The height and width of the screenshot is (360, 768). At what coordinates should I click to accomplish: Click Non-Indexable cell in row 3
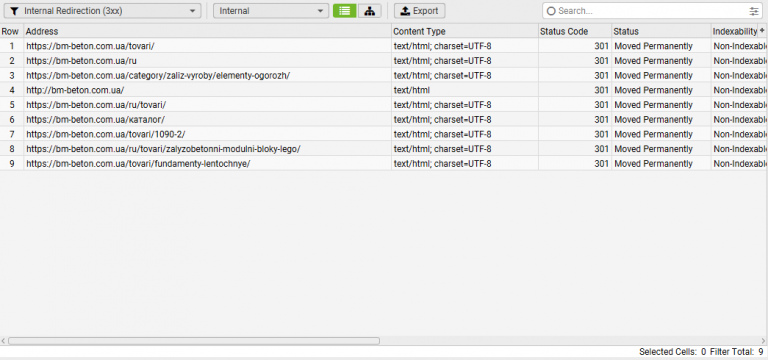740,75
